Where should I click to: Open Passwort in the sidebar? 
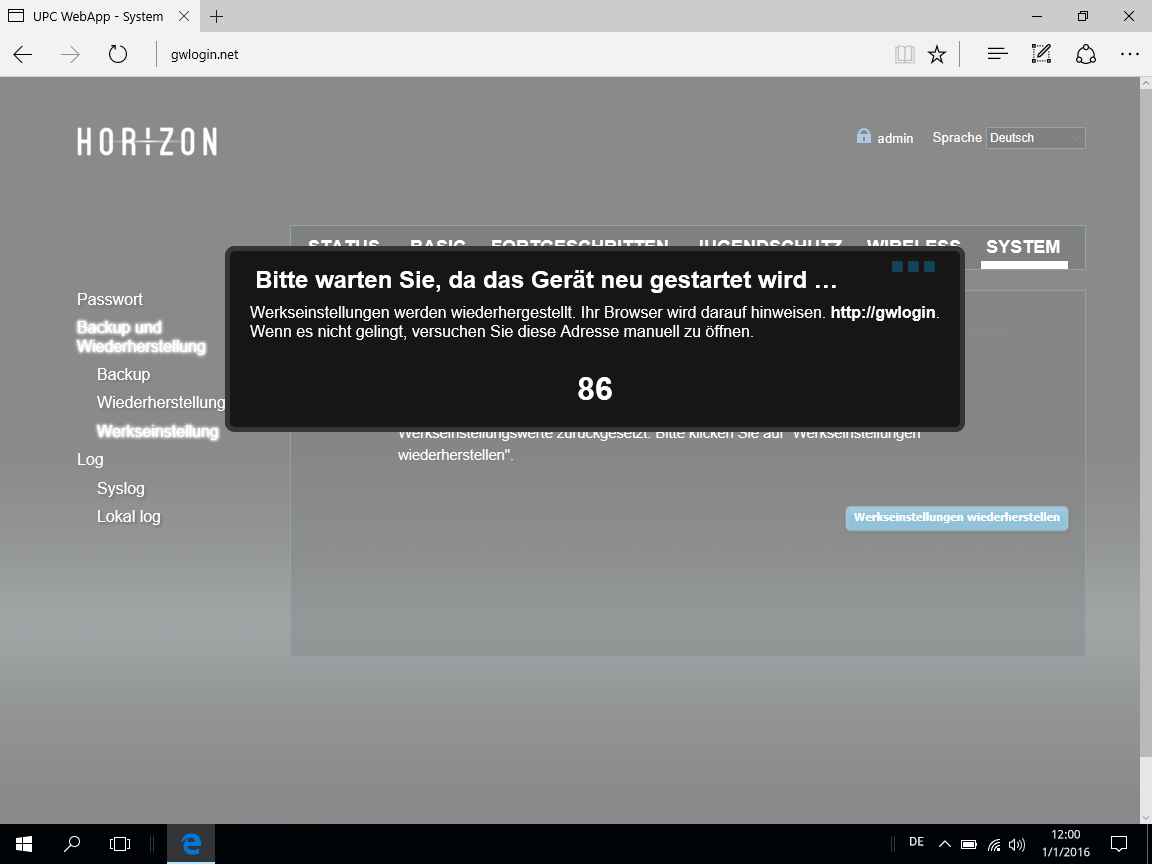(x=110, y=299)
